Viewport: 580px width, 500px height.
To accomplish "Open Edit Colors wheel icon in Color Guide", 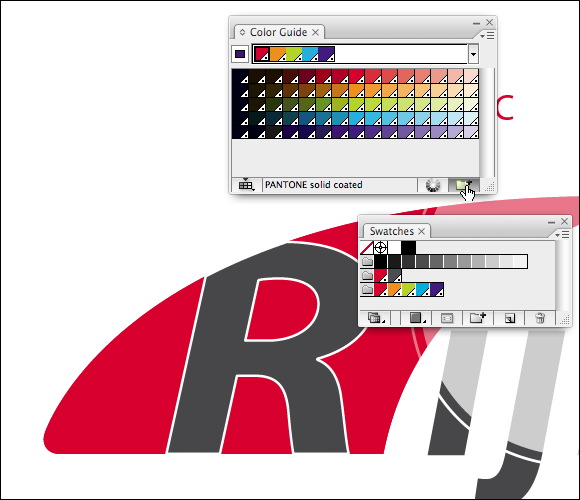I will point(433,185).
